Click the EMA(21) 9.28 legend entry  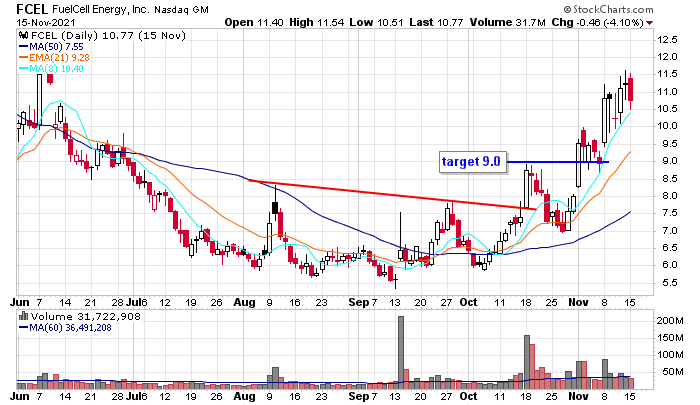click(x=59, y=58)
